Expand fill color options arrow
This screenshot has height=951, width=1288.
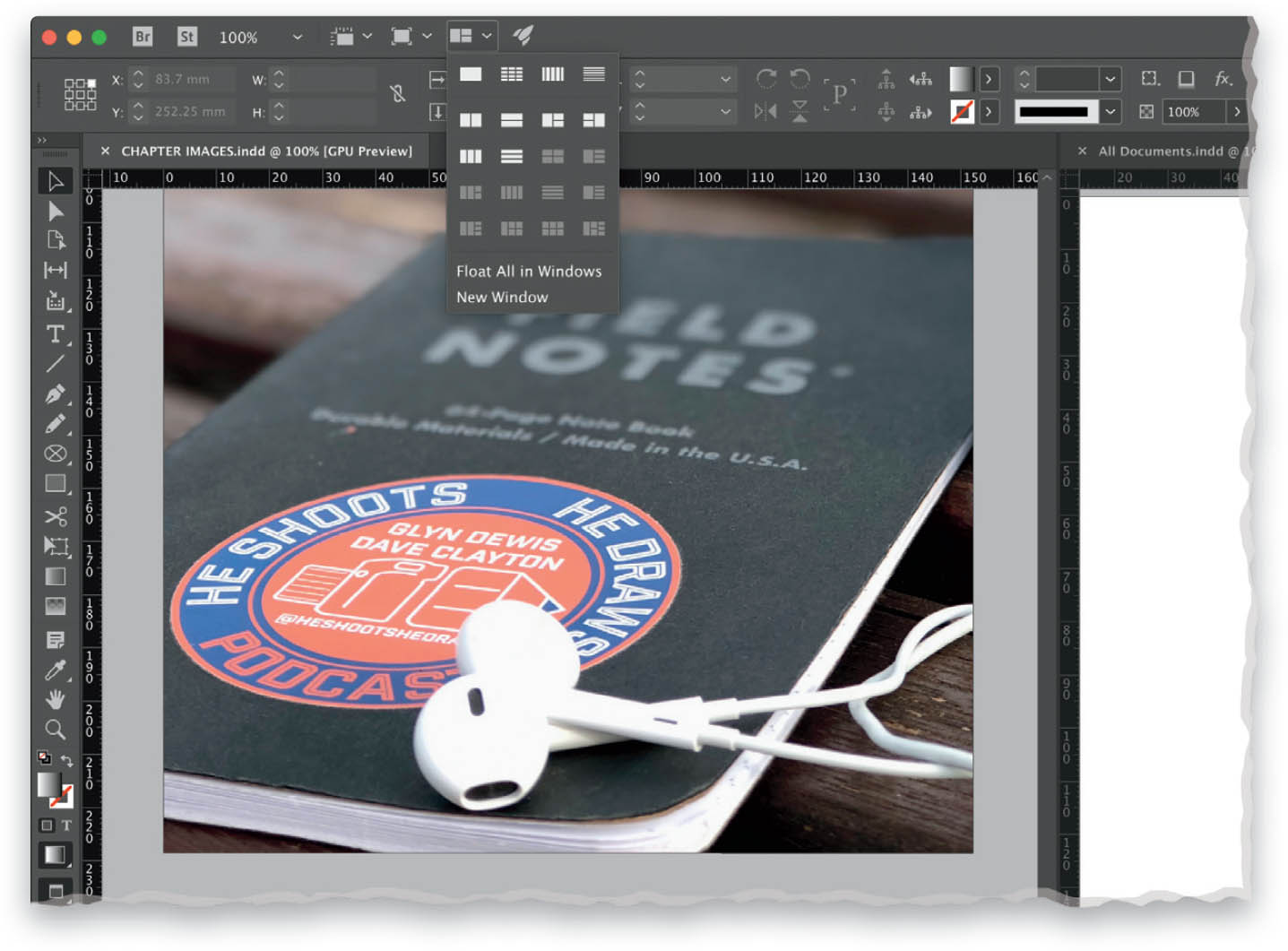coord(989,79)
